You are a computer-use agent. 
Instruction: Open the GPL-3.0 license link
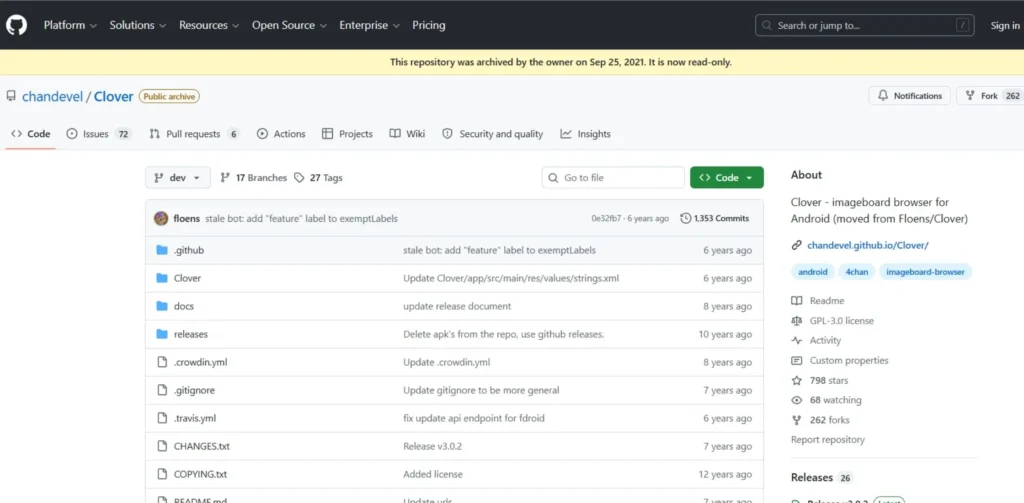(x=841, y=321)
